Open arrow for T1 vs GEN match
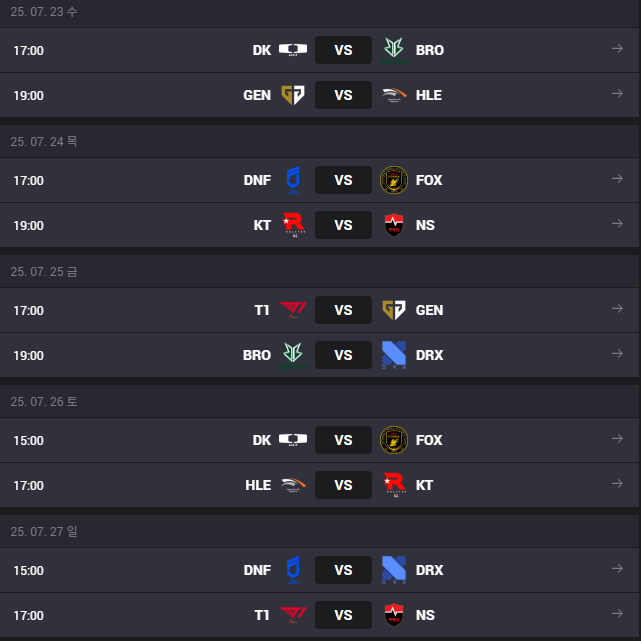This screenshot has width=641, height=641. [617, 309]
